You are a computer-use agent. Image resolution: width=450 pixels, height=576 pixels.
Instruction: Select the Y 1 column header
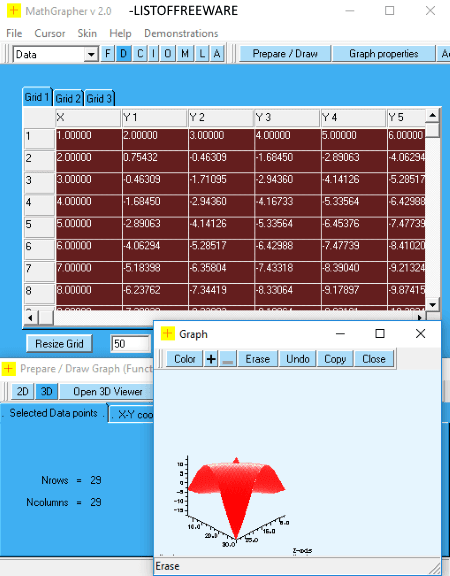click(155, 118)
